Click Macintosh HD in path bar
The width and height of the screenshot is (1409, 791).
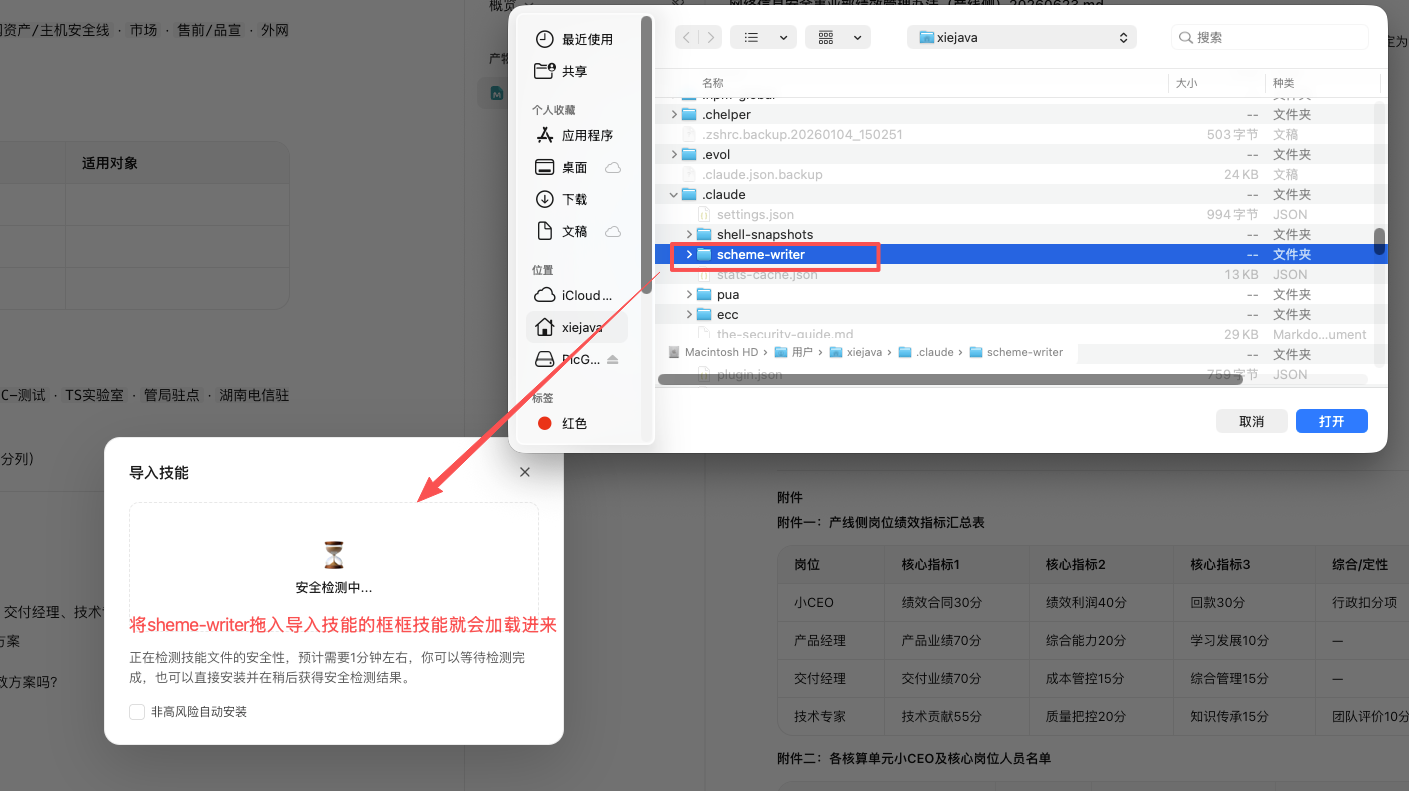pyautogui.click(x=713, y=352)
